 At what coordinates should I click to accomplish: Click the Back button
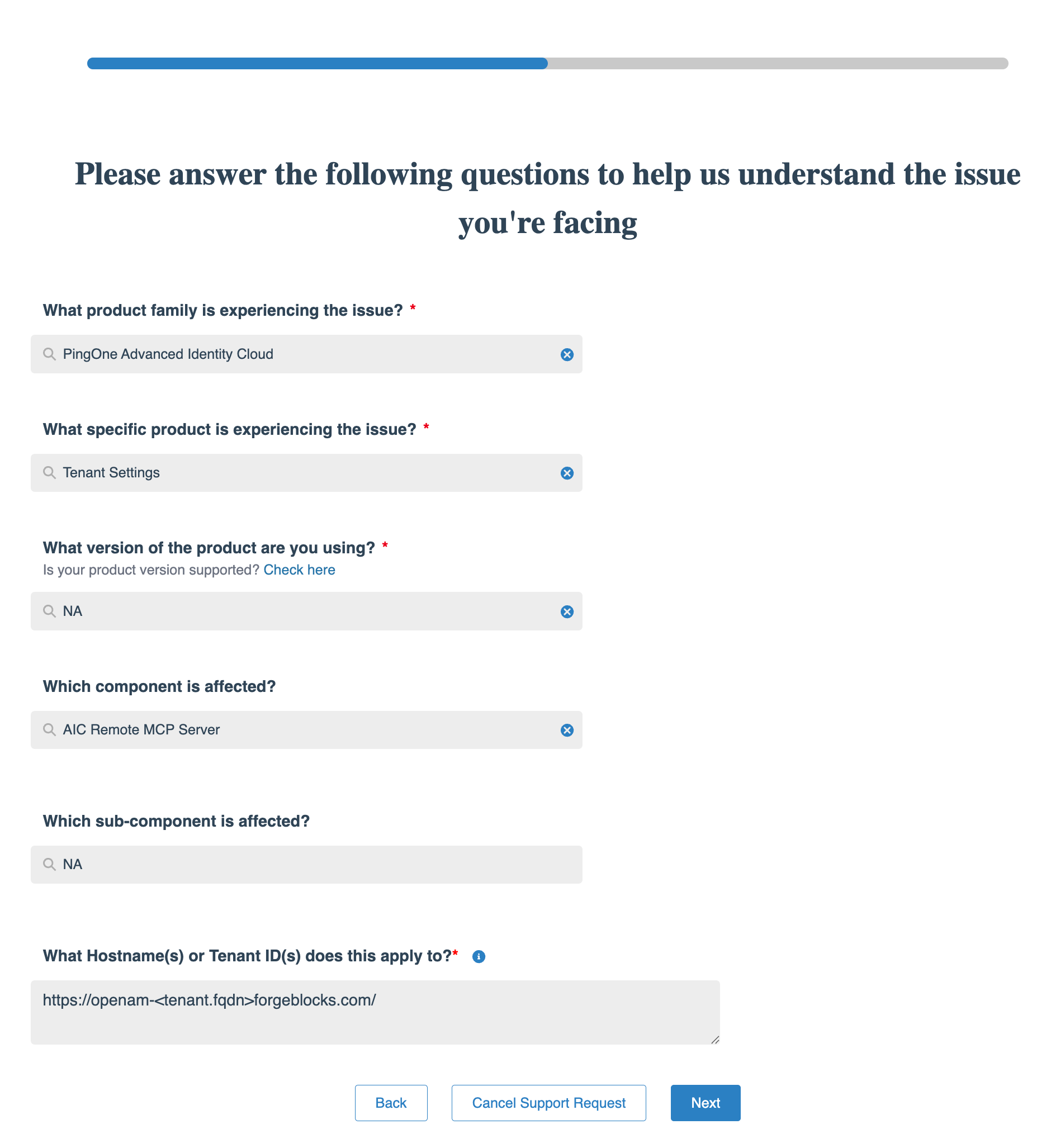(x=391, y=1103)
